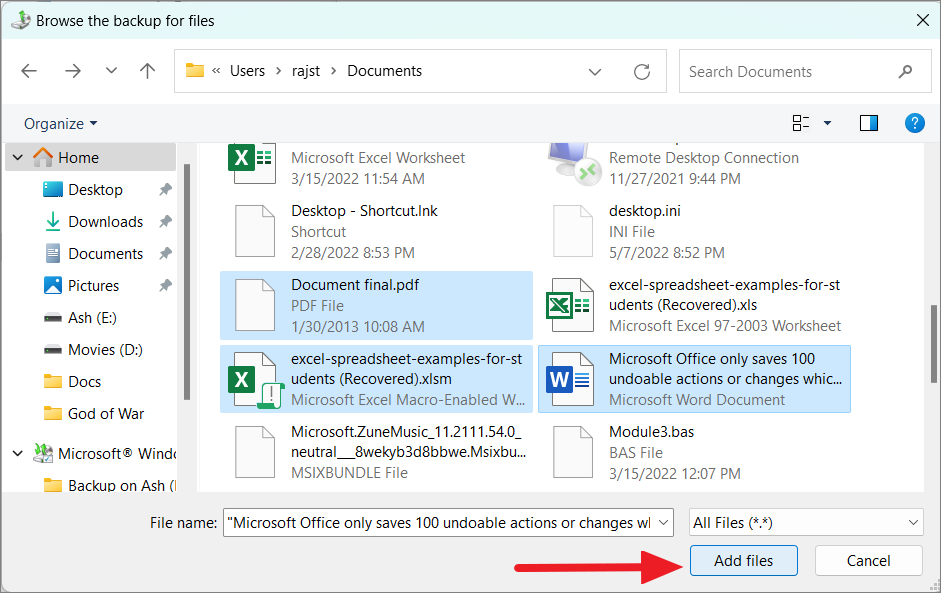Open the view options dropdown arrow
The width and height of the screenshot is (941, 593).
tap(828, 123)
